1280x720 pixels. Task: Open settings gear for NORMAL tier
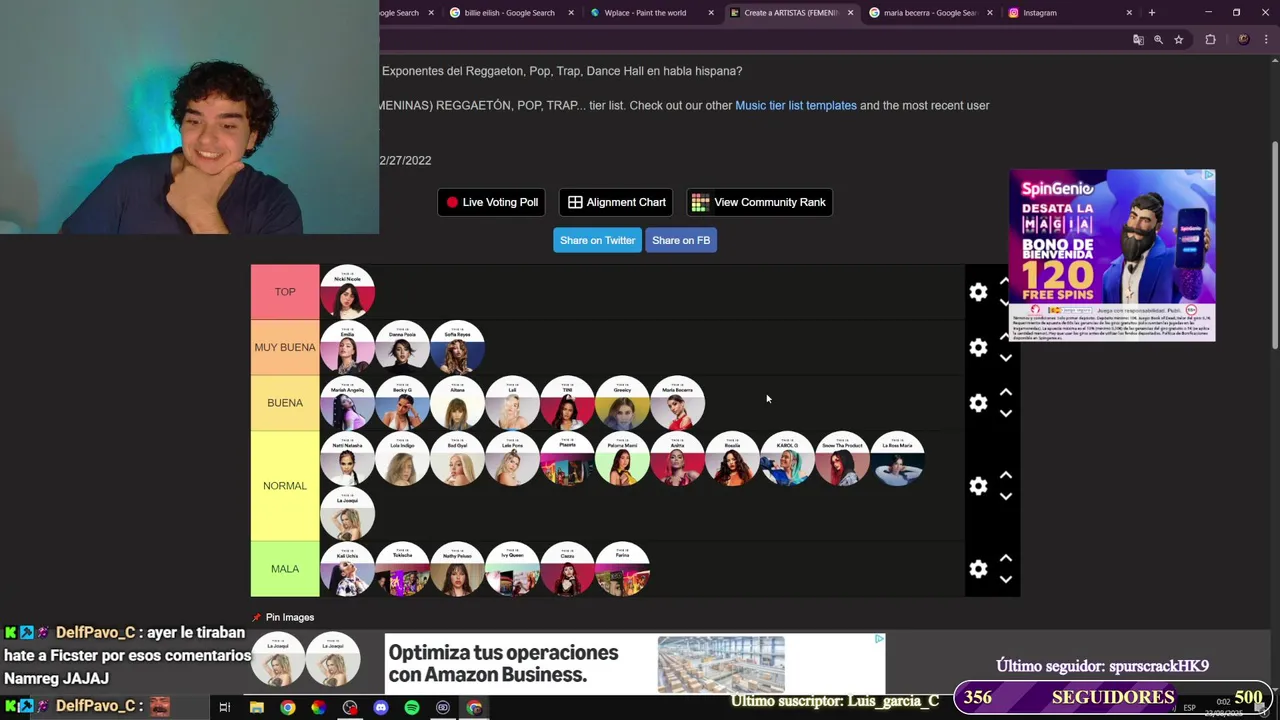978,486
